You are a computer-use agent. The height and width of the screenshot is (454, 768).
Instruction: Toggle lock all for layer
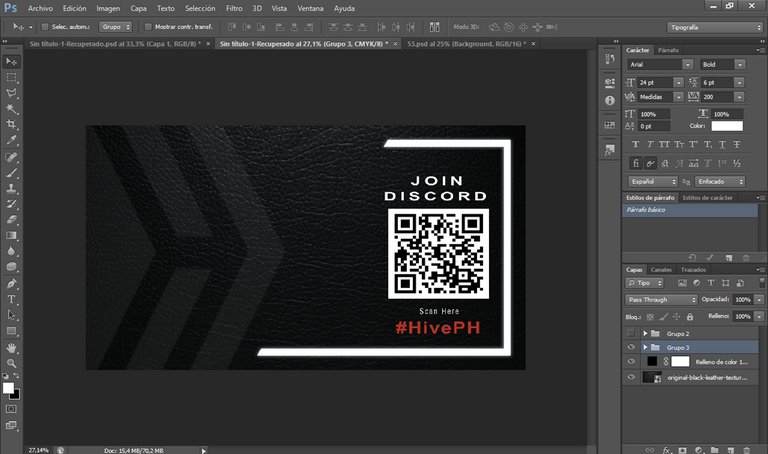(x=690, y=317)
